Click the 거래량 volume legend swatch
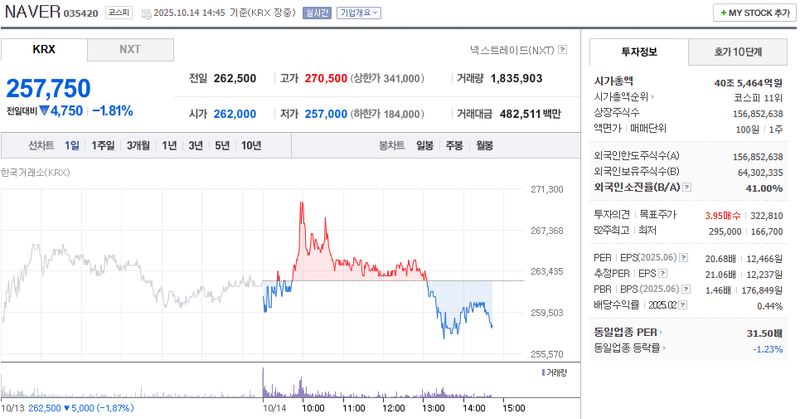This screenshot has height=419, width=800. click(543, 372)
